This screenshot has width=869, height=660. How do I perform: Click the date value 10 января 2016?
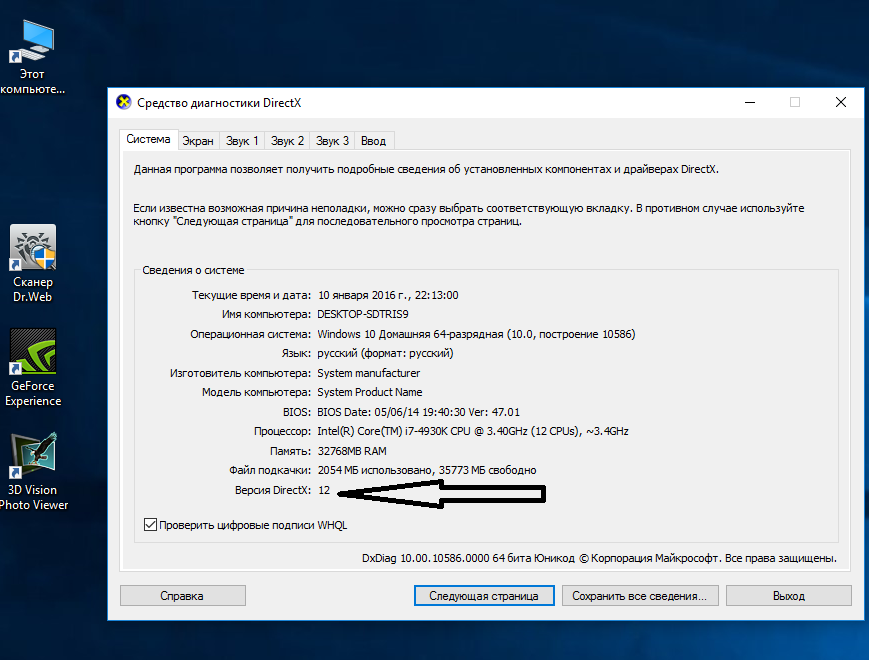(388, 295)
